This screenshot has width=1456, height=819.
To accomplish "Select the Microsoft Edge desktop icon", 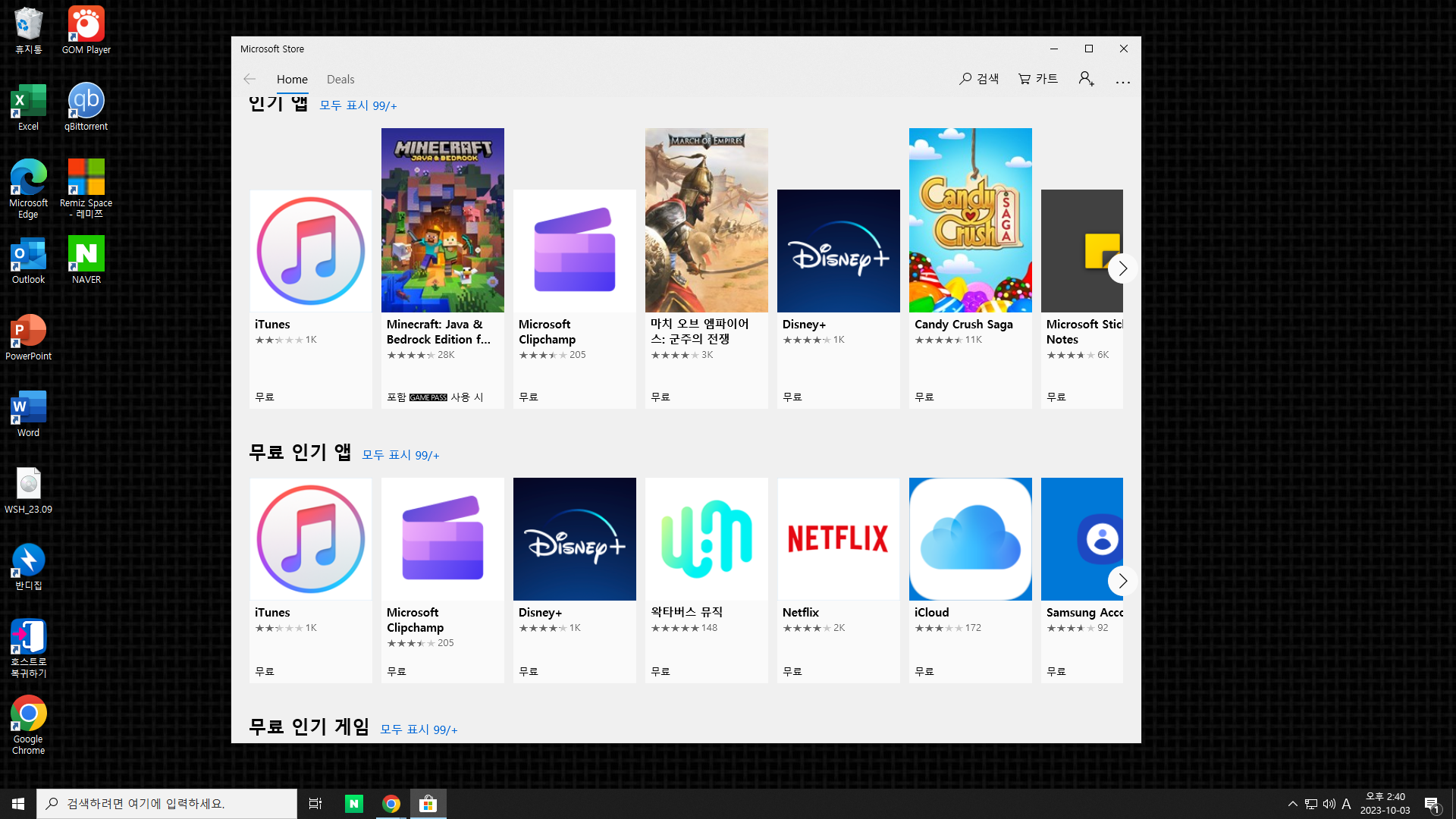I will [x=29, y=189].
